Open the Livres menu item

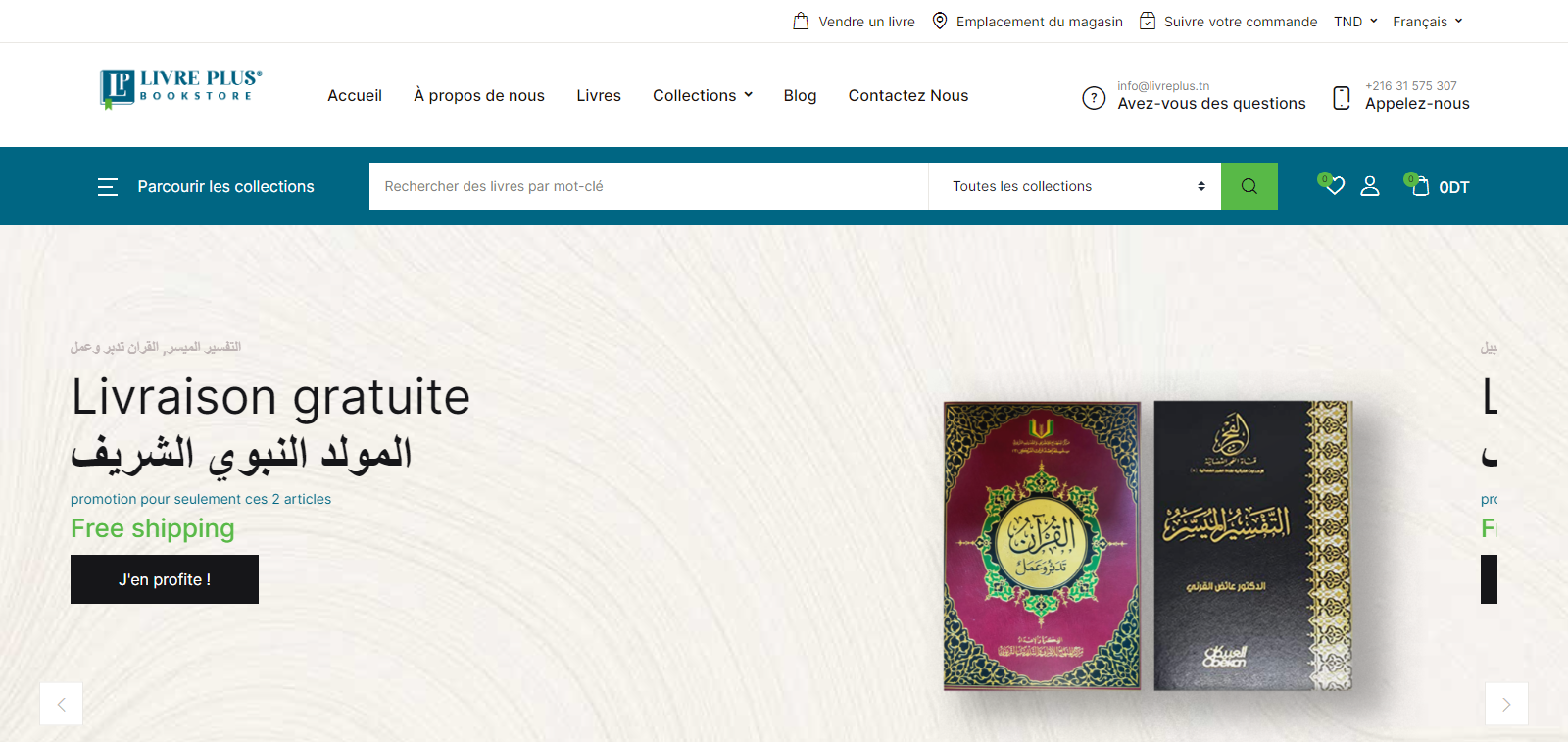pyautogui.click(x=599, y=95)
